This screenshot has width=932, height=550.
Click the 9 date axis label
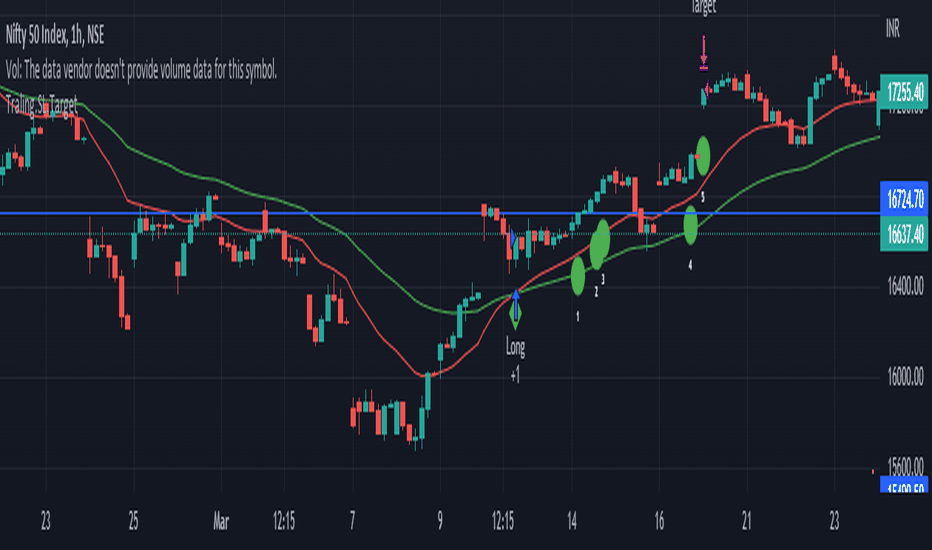click(440, 521)
